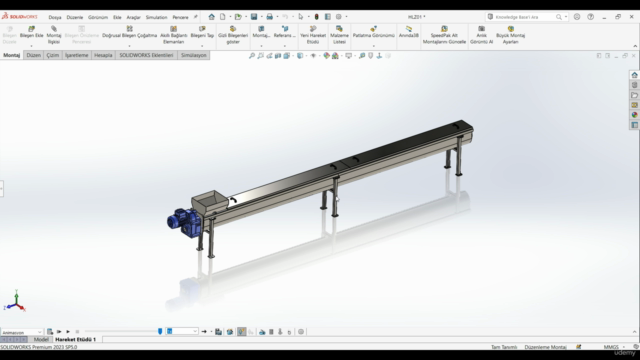This screenshot has height=360, width=640.
Task: Select the Hareket Etüdü 1 tab
Action: pyautogui.click(x=76, y=339)
